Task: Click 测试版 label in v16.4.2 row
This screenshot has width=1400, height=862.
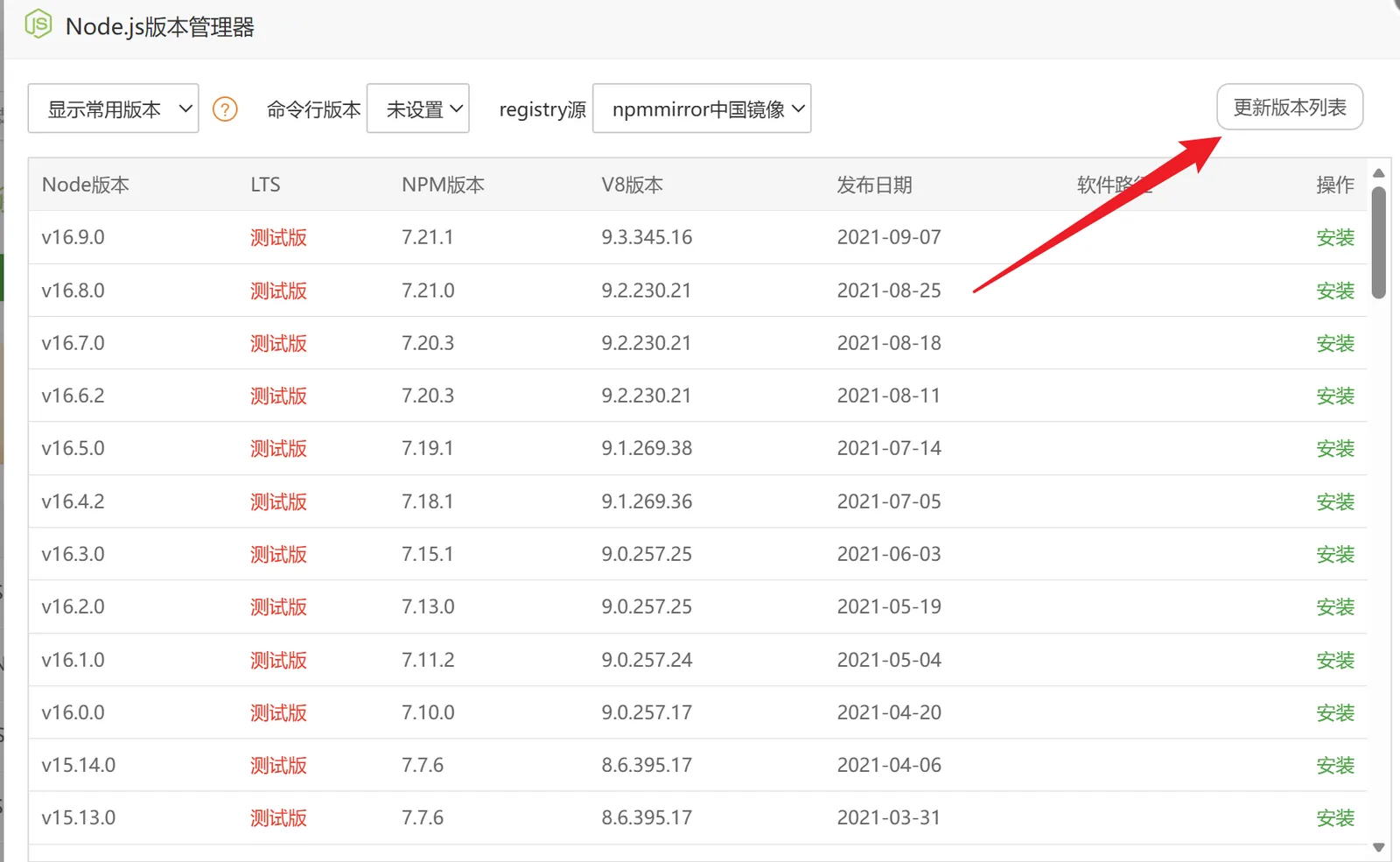Action: click(x=278, y=501)
